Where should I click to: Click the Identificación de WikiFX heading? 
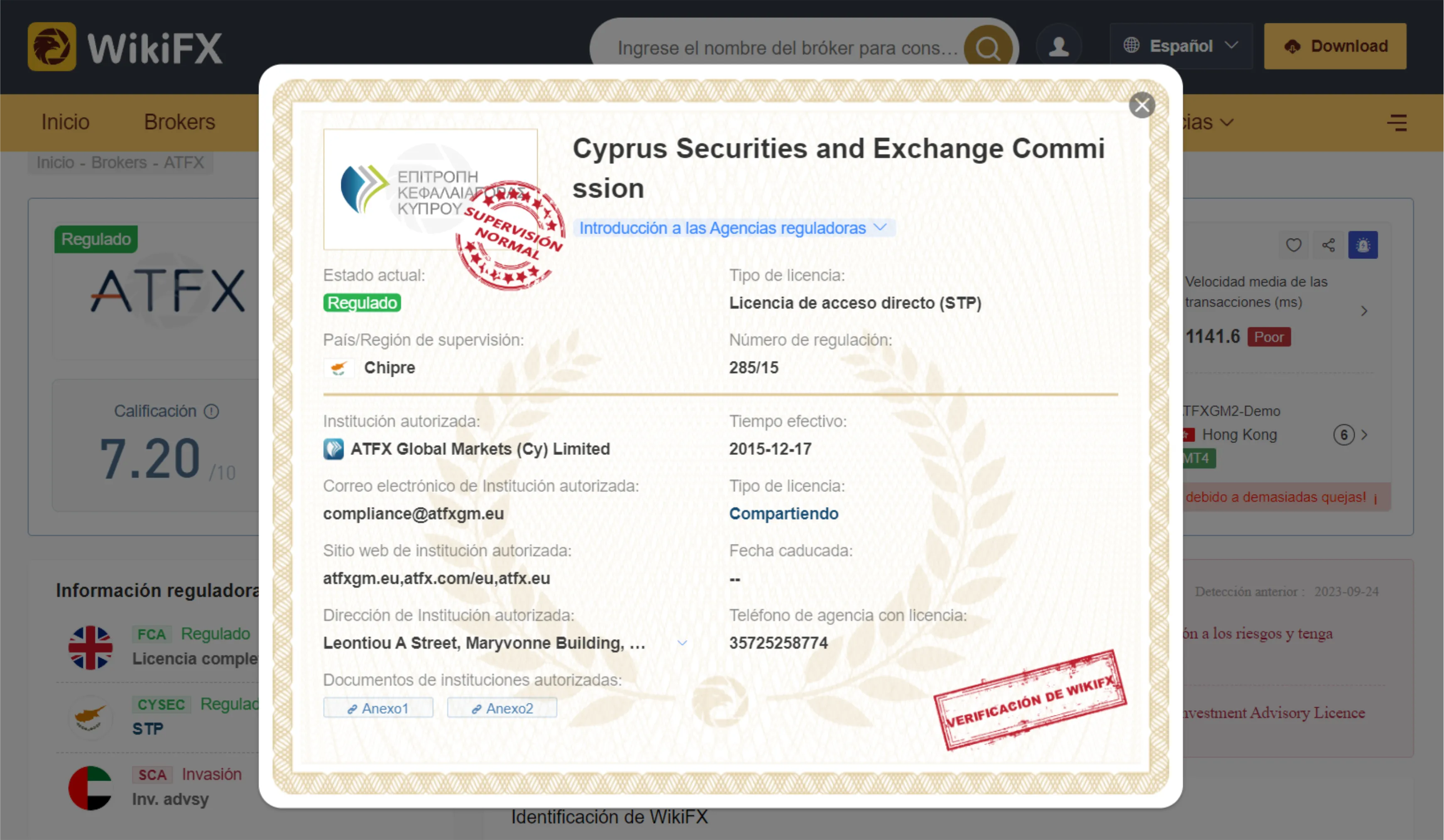[x=609, y=816]
